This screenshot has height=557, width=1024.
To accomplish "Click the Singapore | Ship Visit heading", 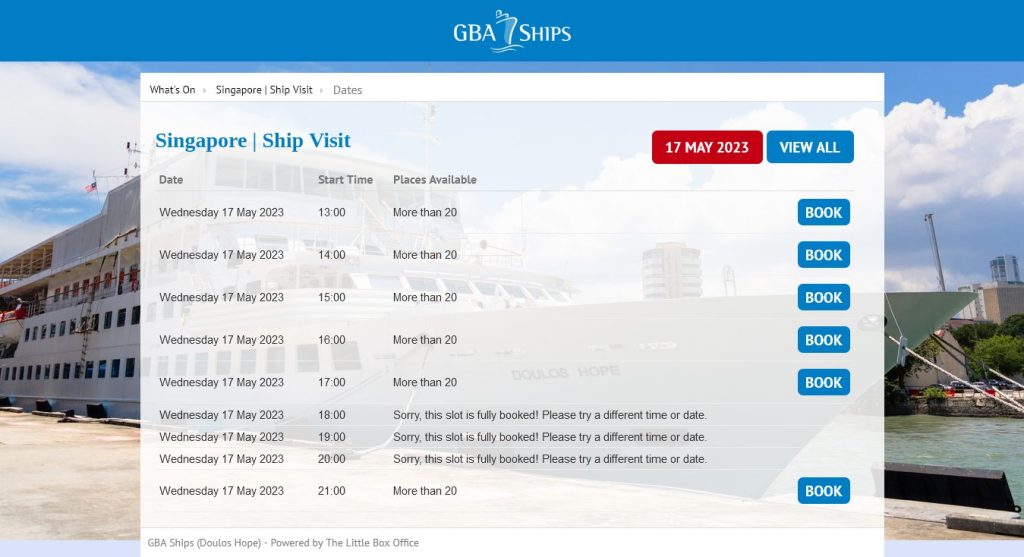I will (253, 140).
